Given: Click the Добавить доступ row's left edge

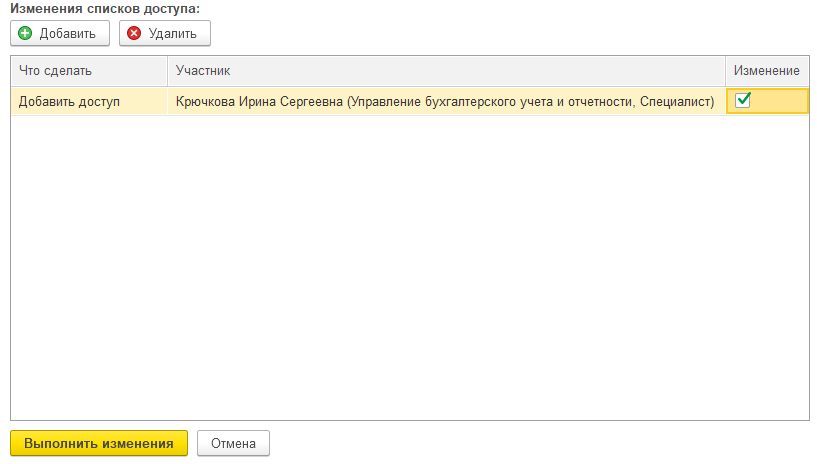Looking at the screenshot, I should [x=15, y=101].
